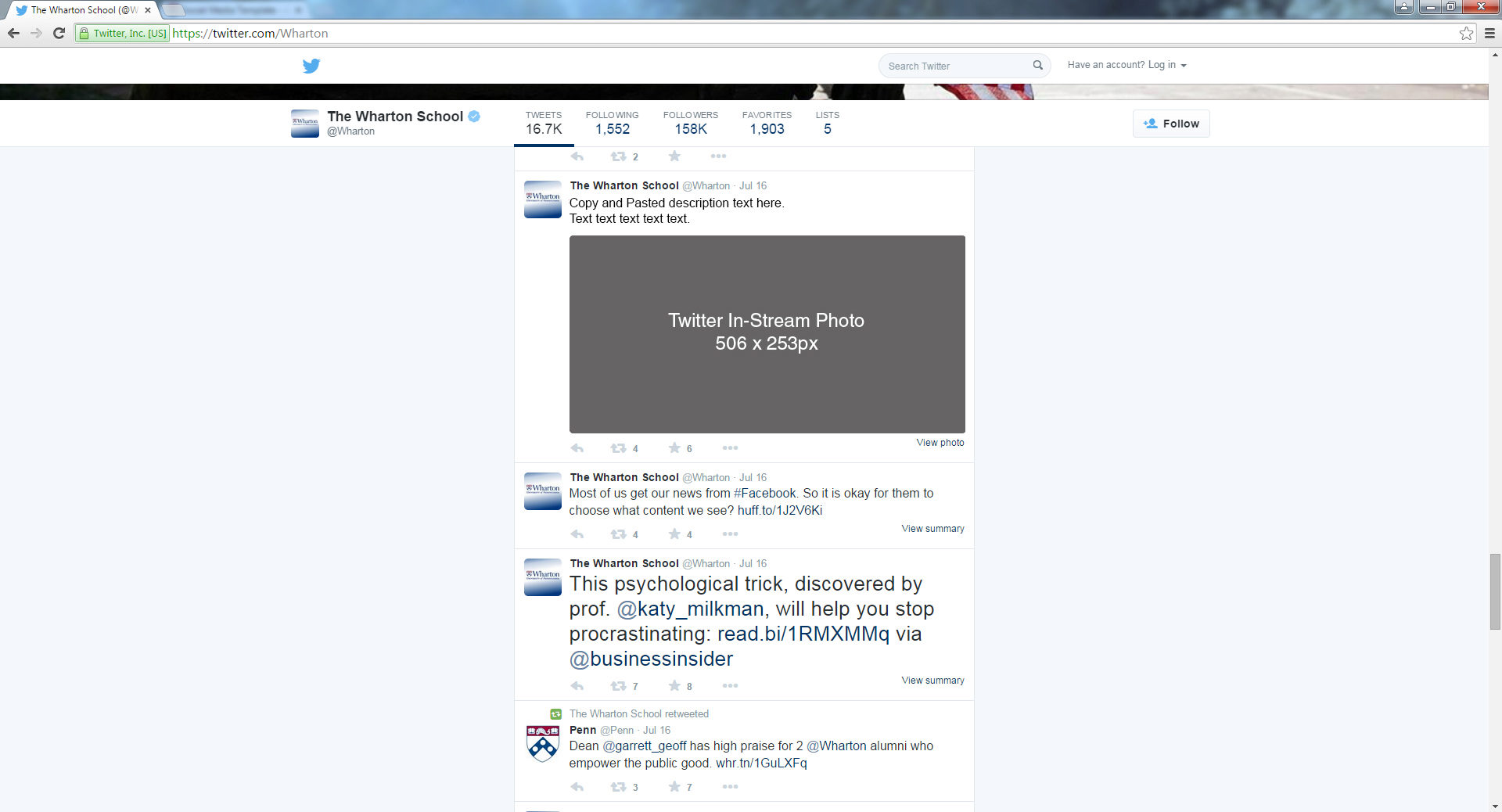The height and width of the screenshot is (812, 1502).
Task: Open more options on Penn tweet
Action: point(730,787)
